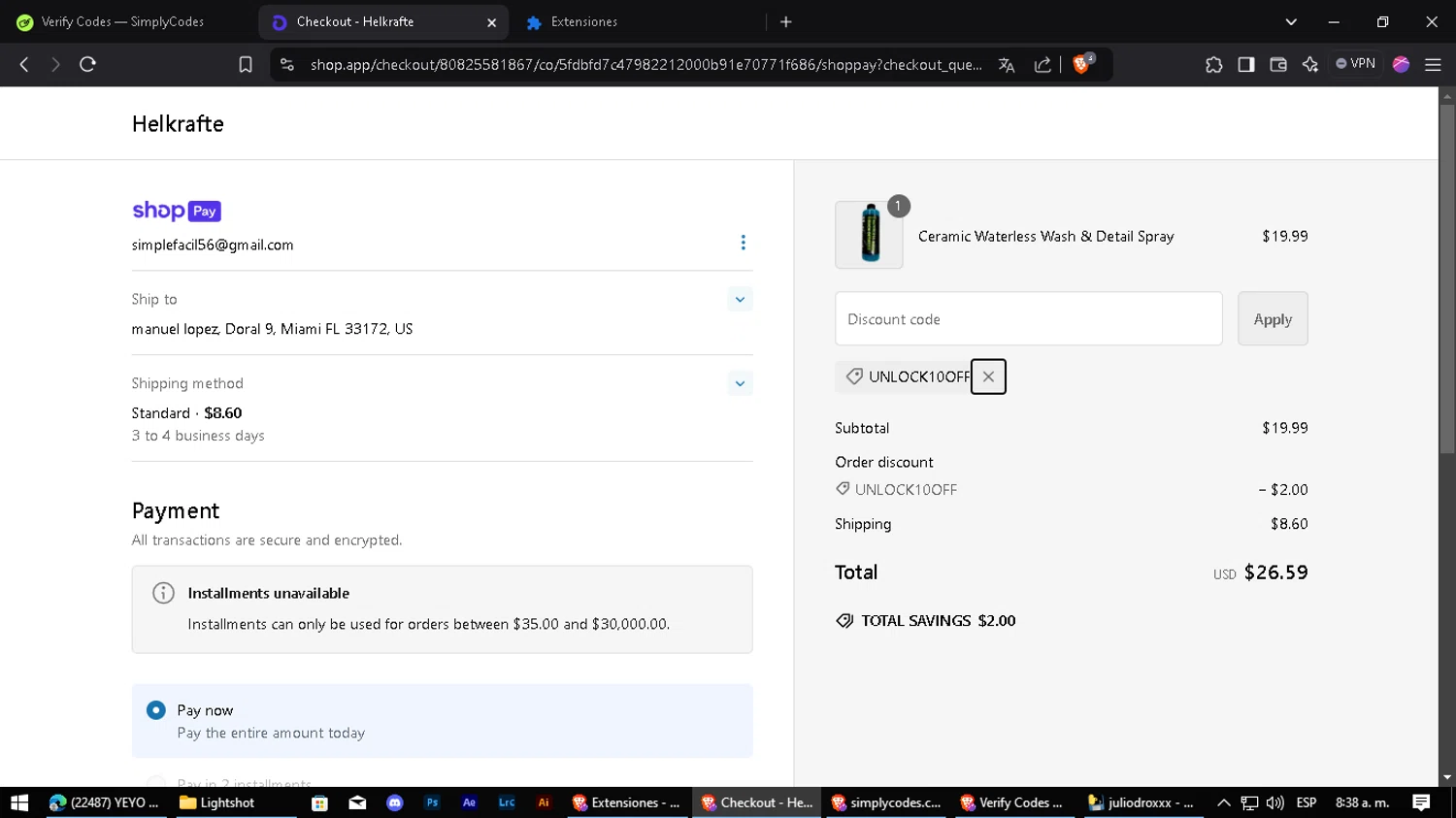The width and height of the screenshot is (1456, 818).
Task: Expand the Ship to address dropdown
Action: (740, 299)
